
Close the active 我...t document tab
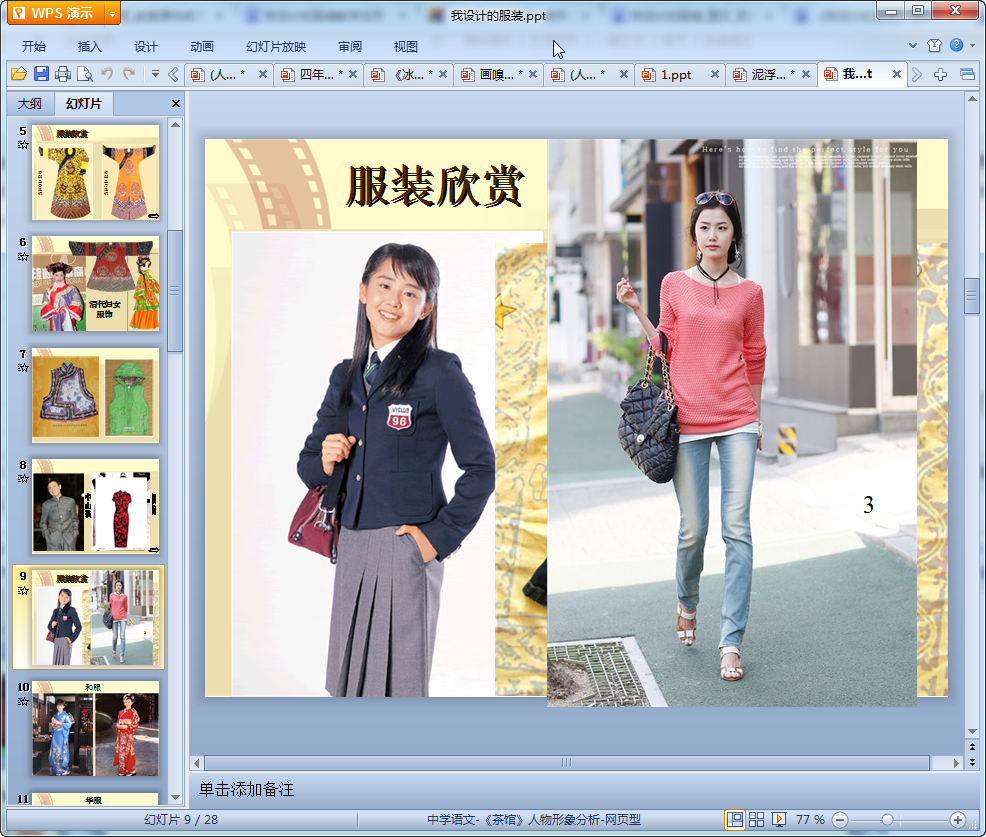point(897,74)
